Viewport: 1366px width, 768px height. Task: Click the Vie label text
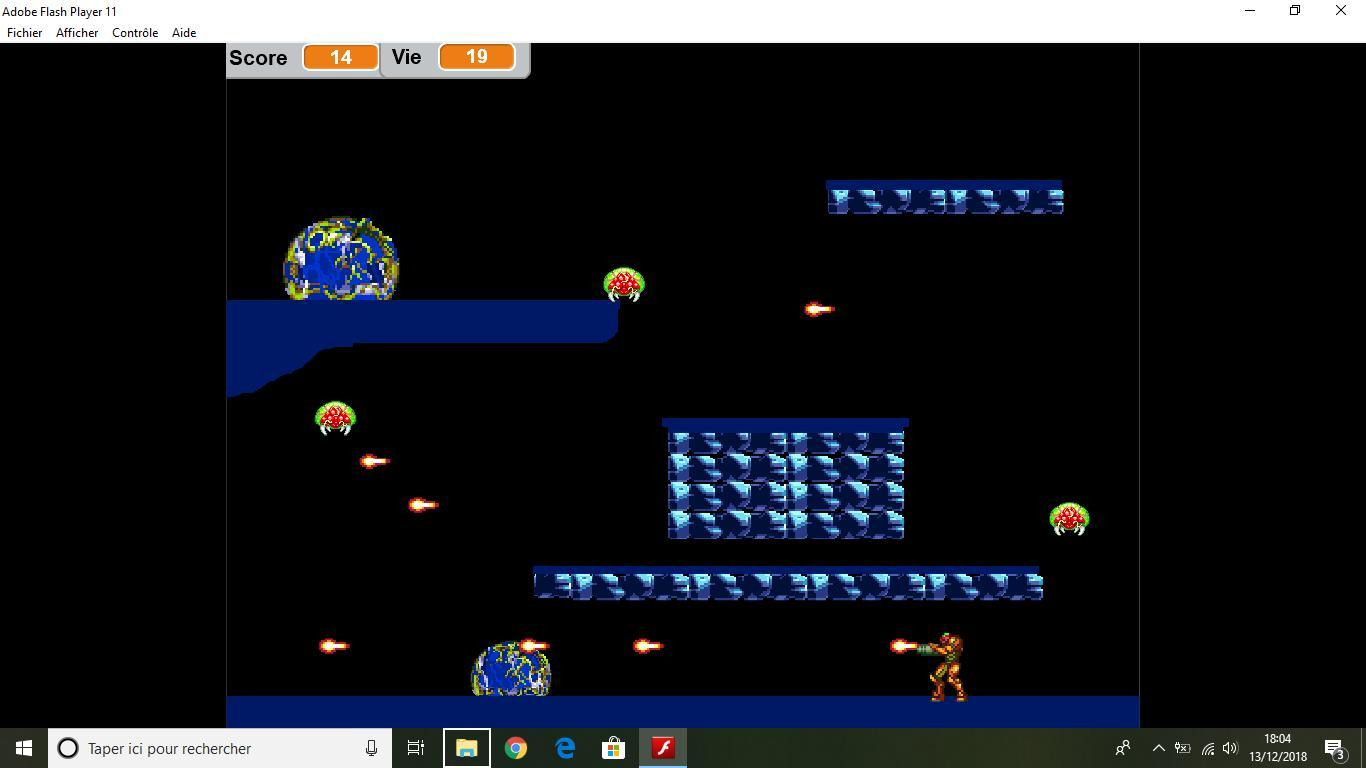[406, 56]
